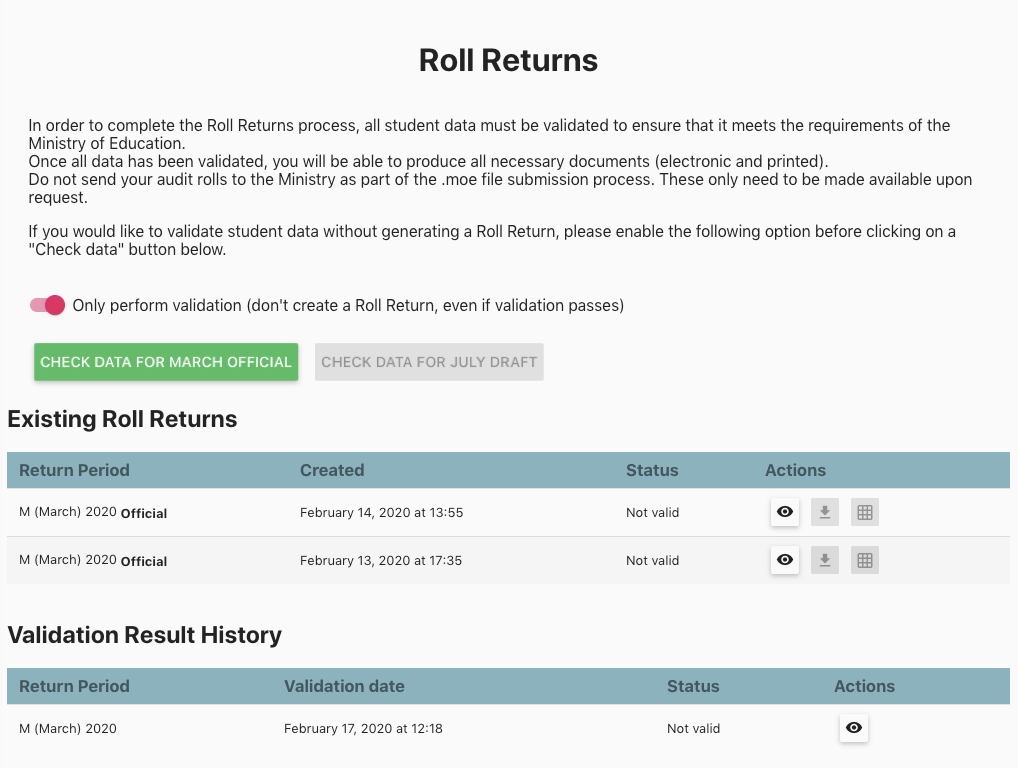This screenshot has width=1018, height=768.
Task: Download the February 13 roll return
Action: click(x=825, y=560)
